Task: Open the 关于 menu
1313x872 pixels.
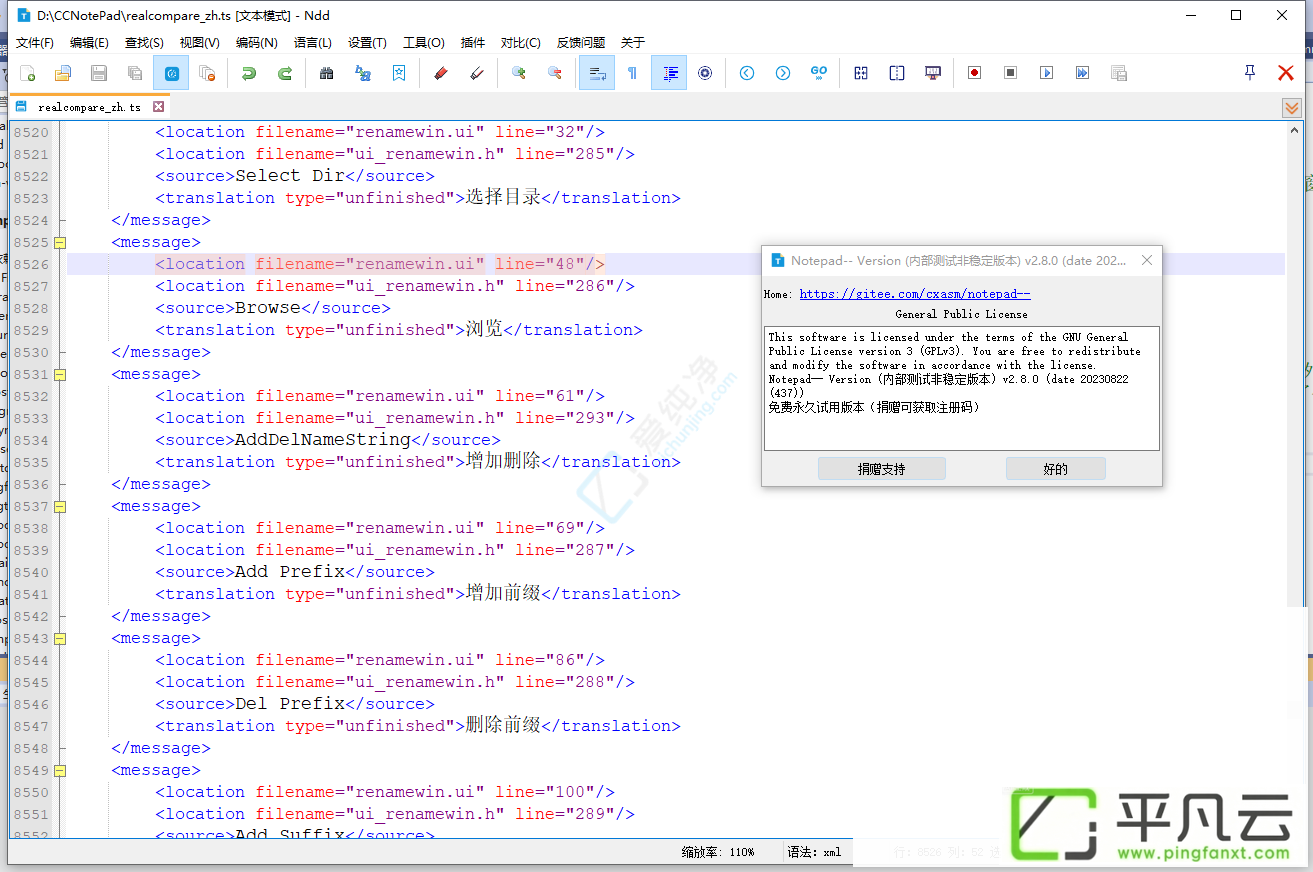Action: pyautogui.click(x=633, y=42)
